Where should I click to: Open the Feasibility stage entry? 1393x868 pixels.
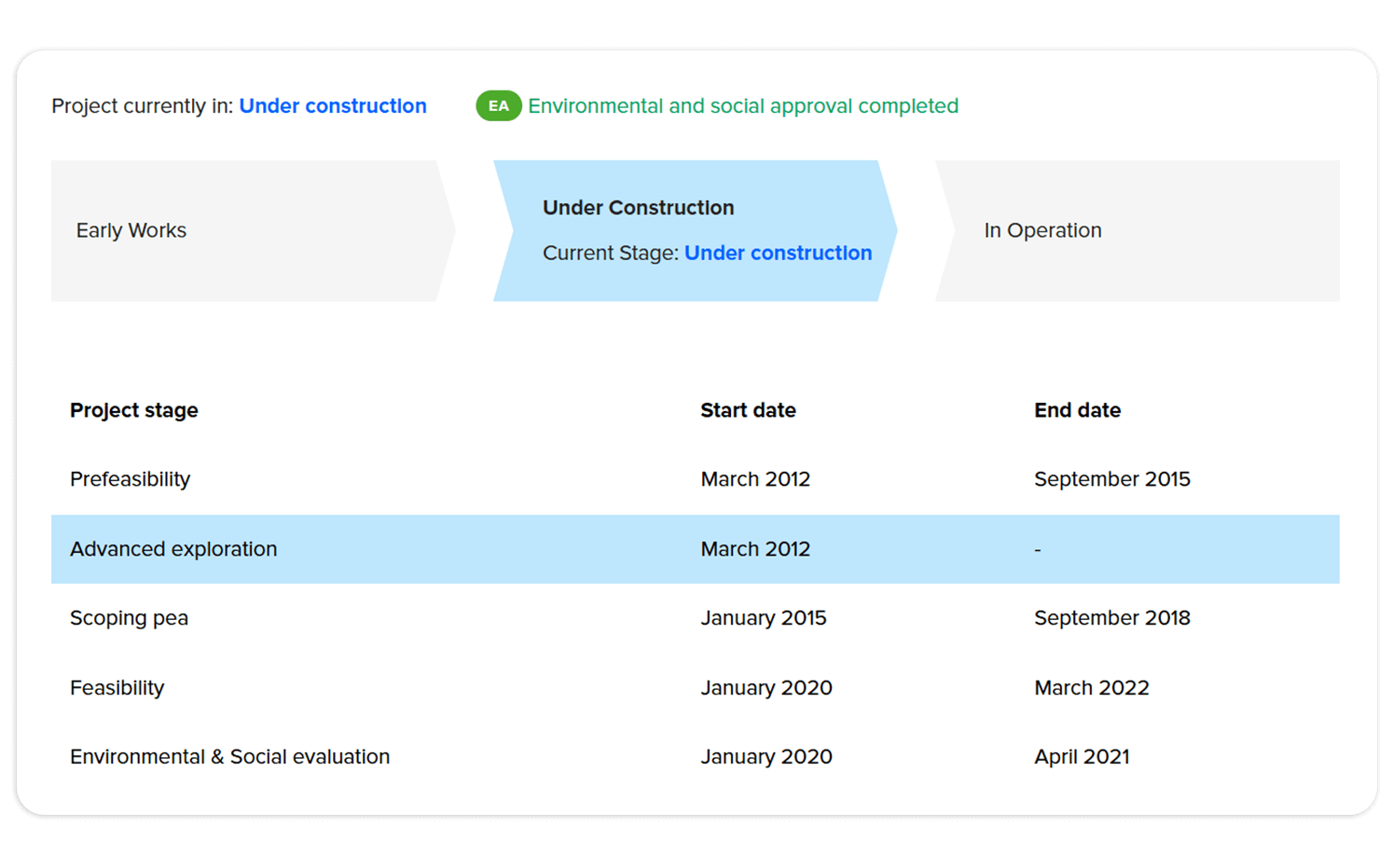click(x=117, y=687)
